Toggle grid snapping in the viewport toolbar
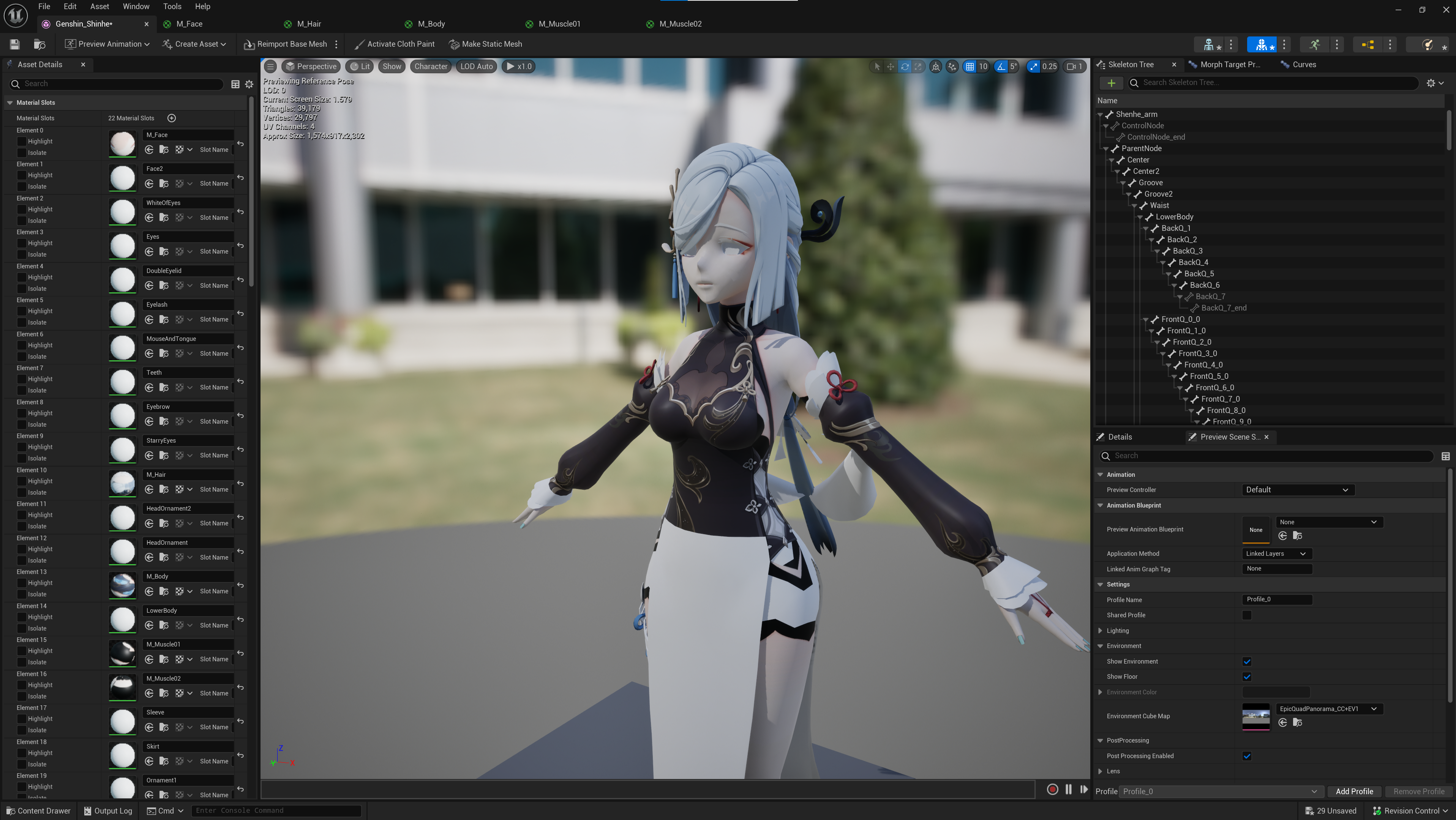1456x820 pixels. coord(970,67)
